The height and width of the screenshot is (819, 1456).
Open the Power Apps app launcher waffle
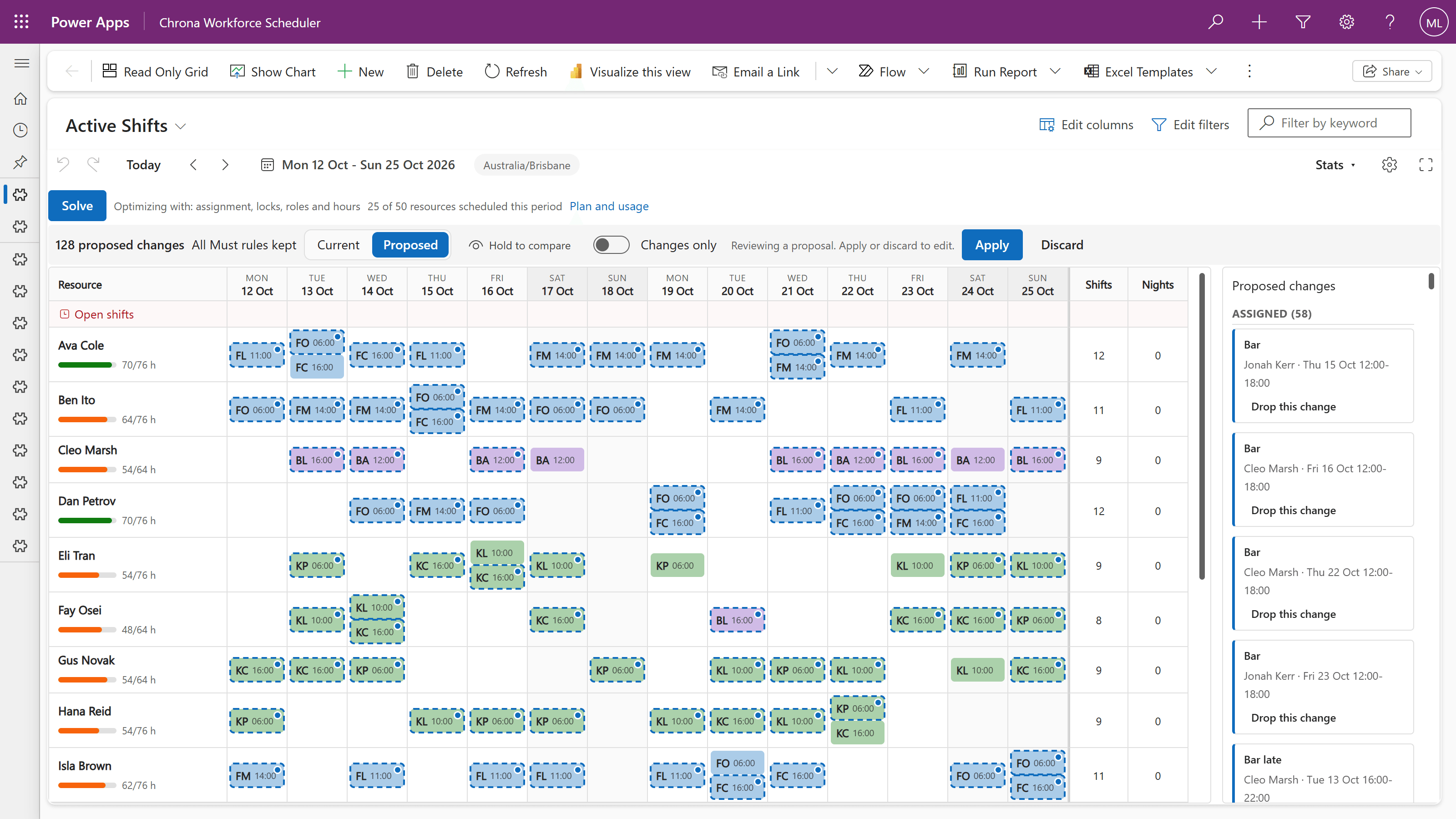pos(21,22)
